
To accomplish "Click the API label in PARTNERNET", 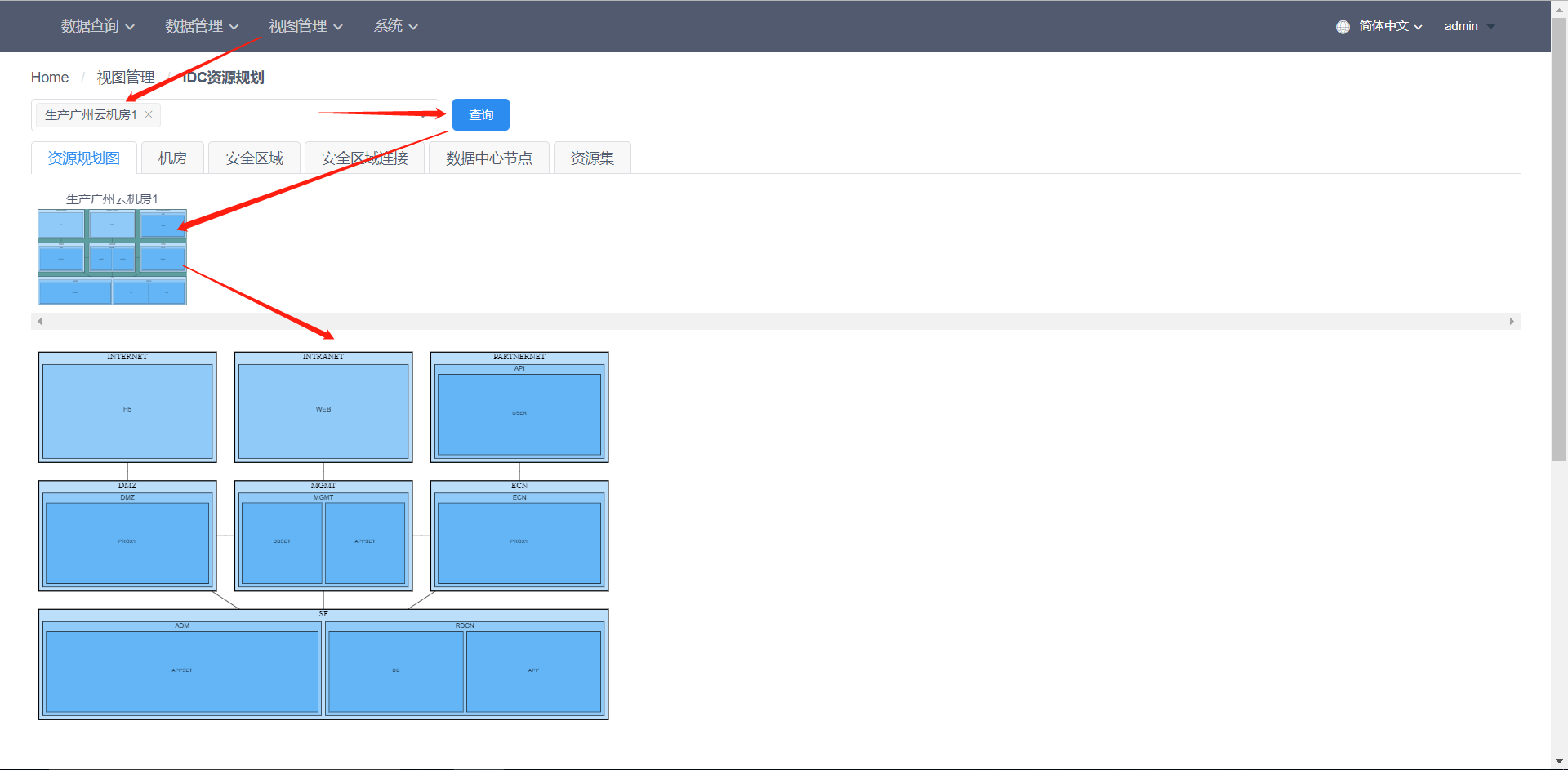I will 519,369.
